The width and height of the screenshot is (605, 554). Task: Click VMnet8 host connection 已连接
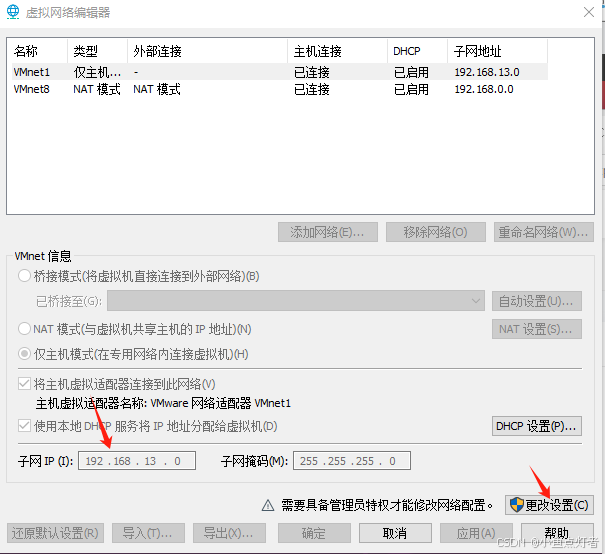pyautogui.click(x=312, y=89)
